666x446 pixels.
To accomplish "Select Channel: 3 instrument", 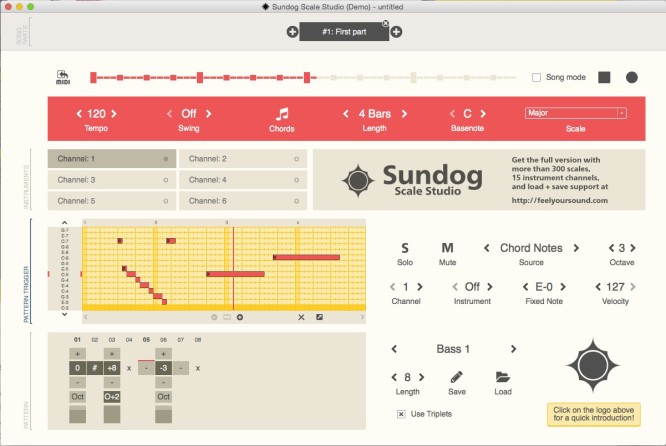I will pos(112,180).
